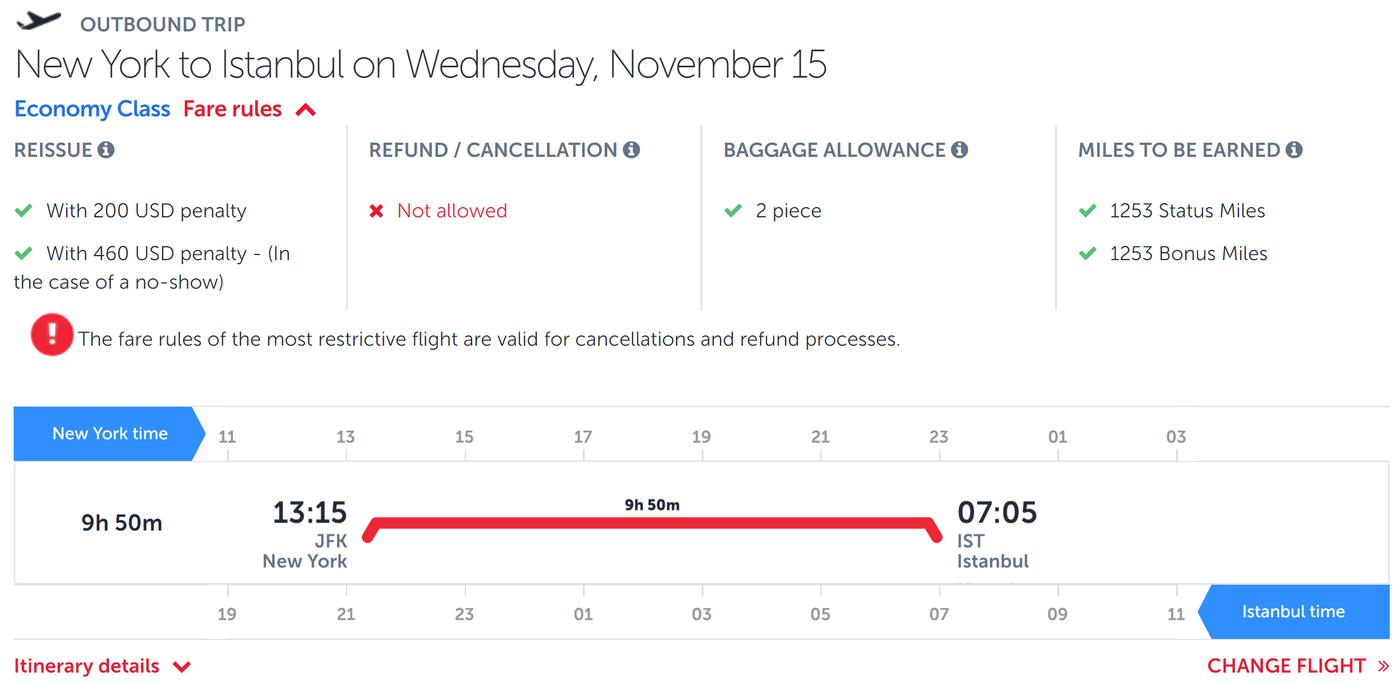Click the Miles To Be Earned info icon
The image size is (1400, 684).
coord(1294,150)
